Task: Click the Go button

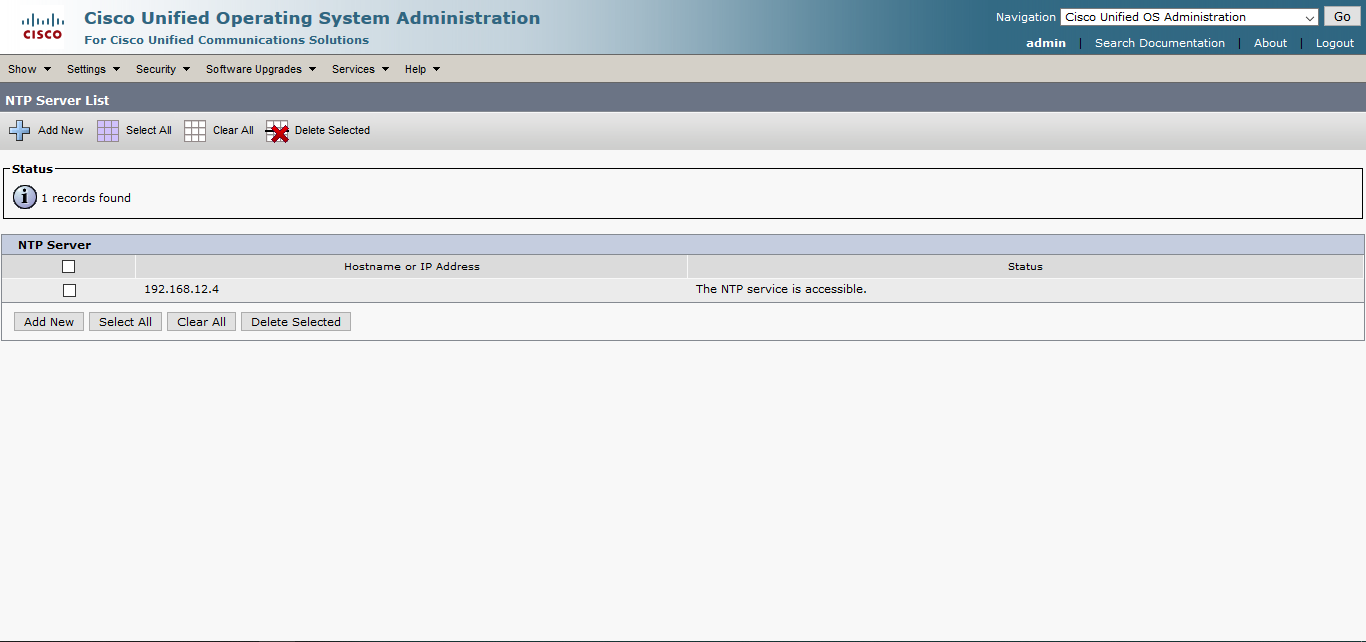Action: click(x=1341, y=16)
